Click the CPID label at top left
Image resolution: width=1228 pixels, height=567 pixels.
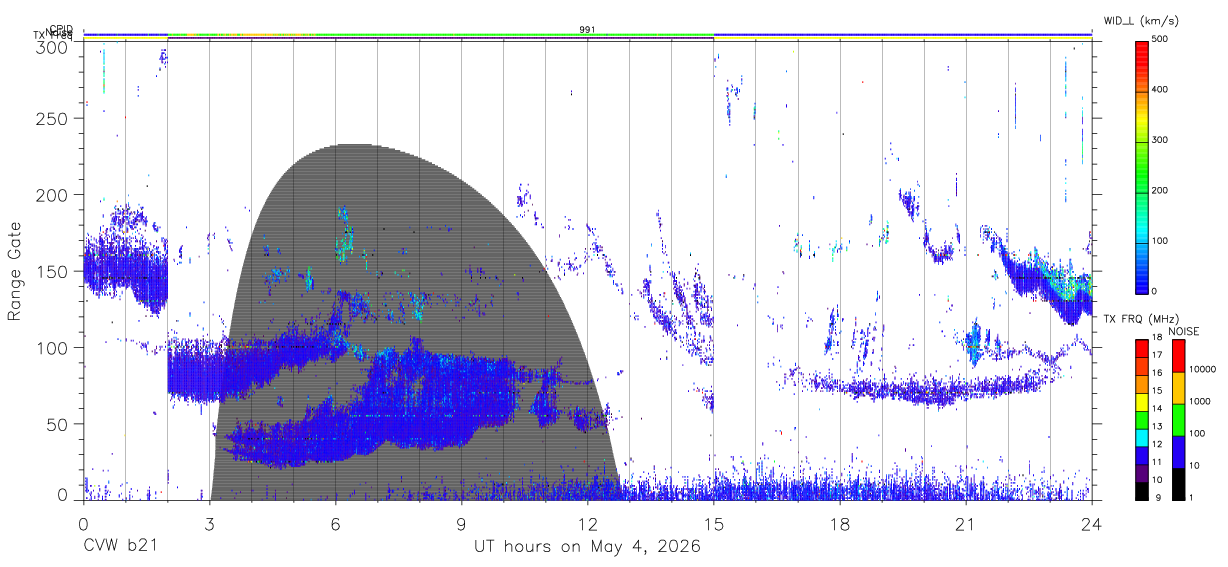coord(60,29)
